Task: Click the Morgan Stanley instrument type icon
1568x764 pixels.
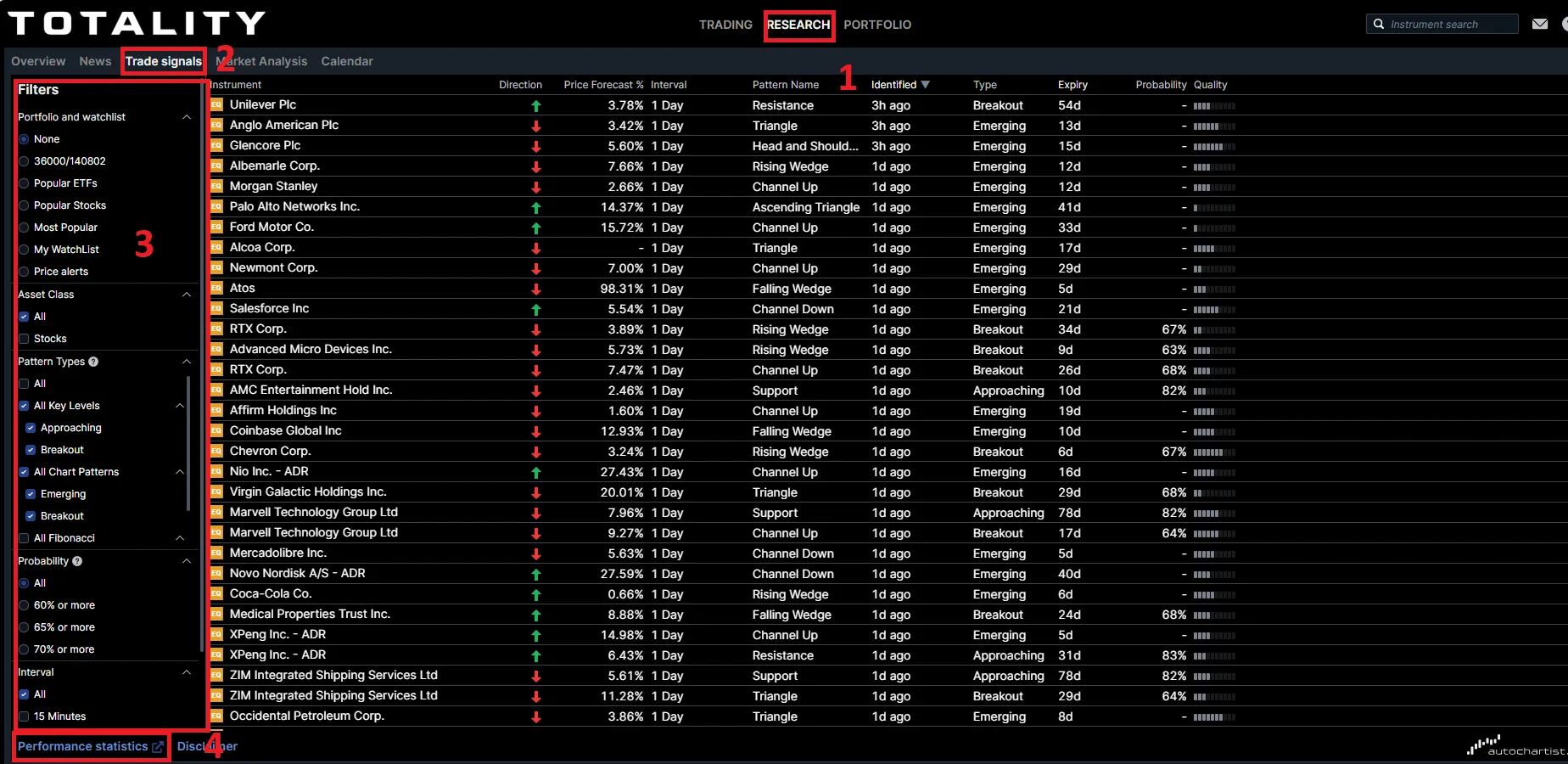Action: pyautogui.click(x=216, y=186)
